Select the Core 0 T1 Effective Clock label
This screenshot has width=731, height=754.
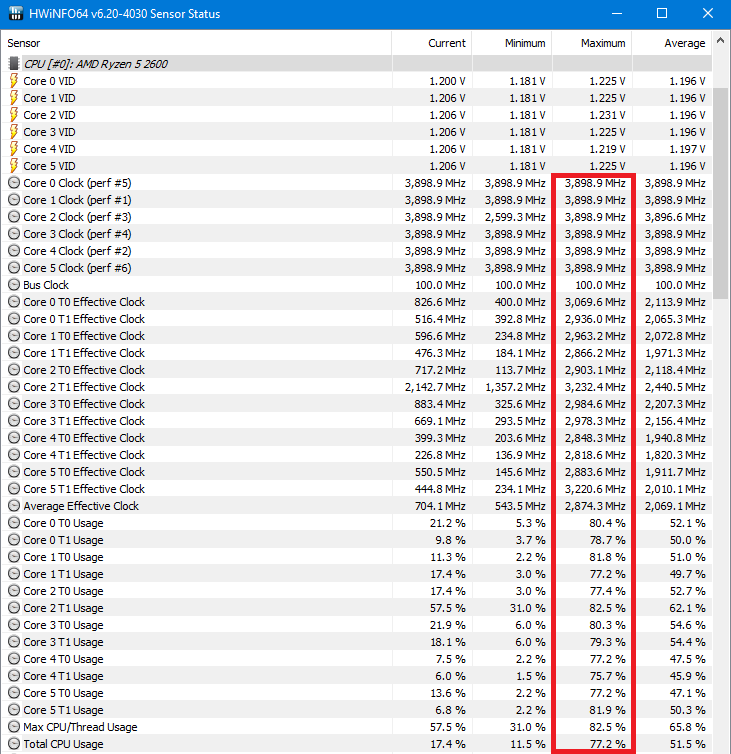(x=84, y=319)
